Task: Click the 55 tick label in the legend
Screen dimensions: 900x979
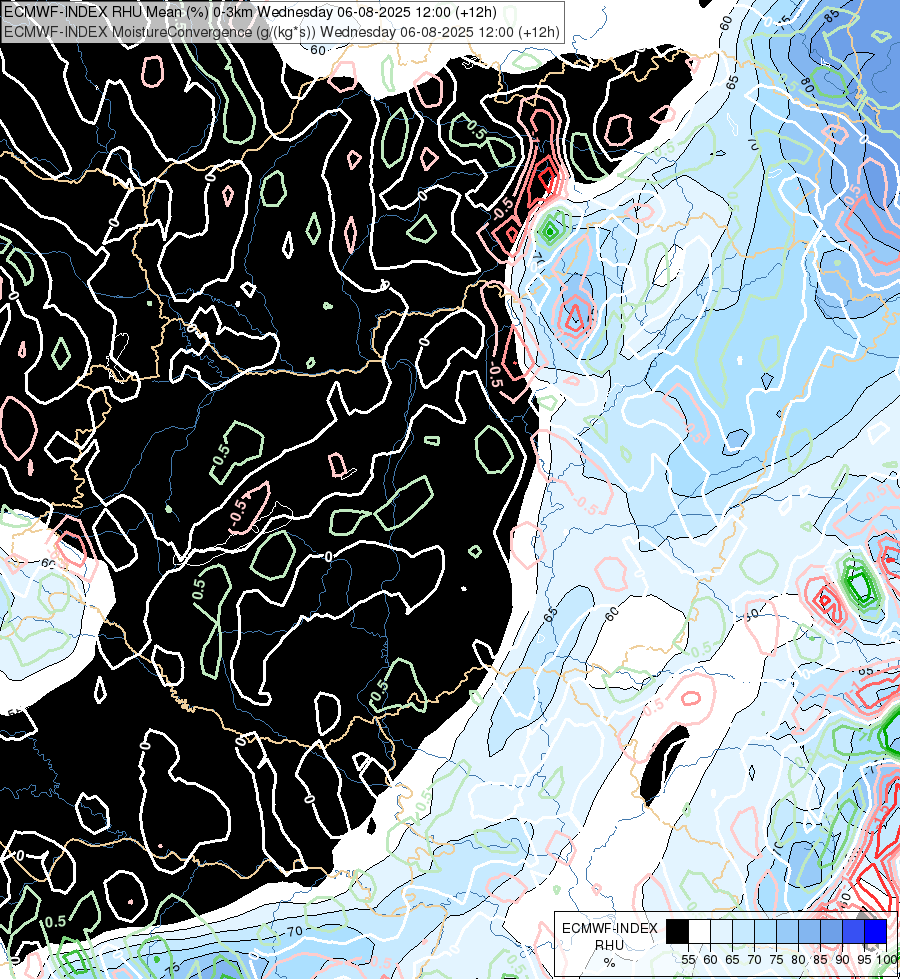Action: (x=688, y=960)
